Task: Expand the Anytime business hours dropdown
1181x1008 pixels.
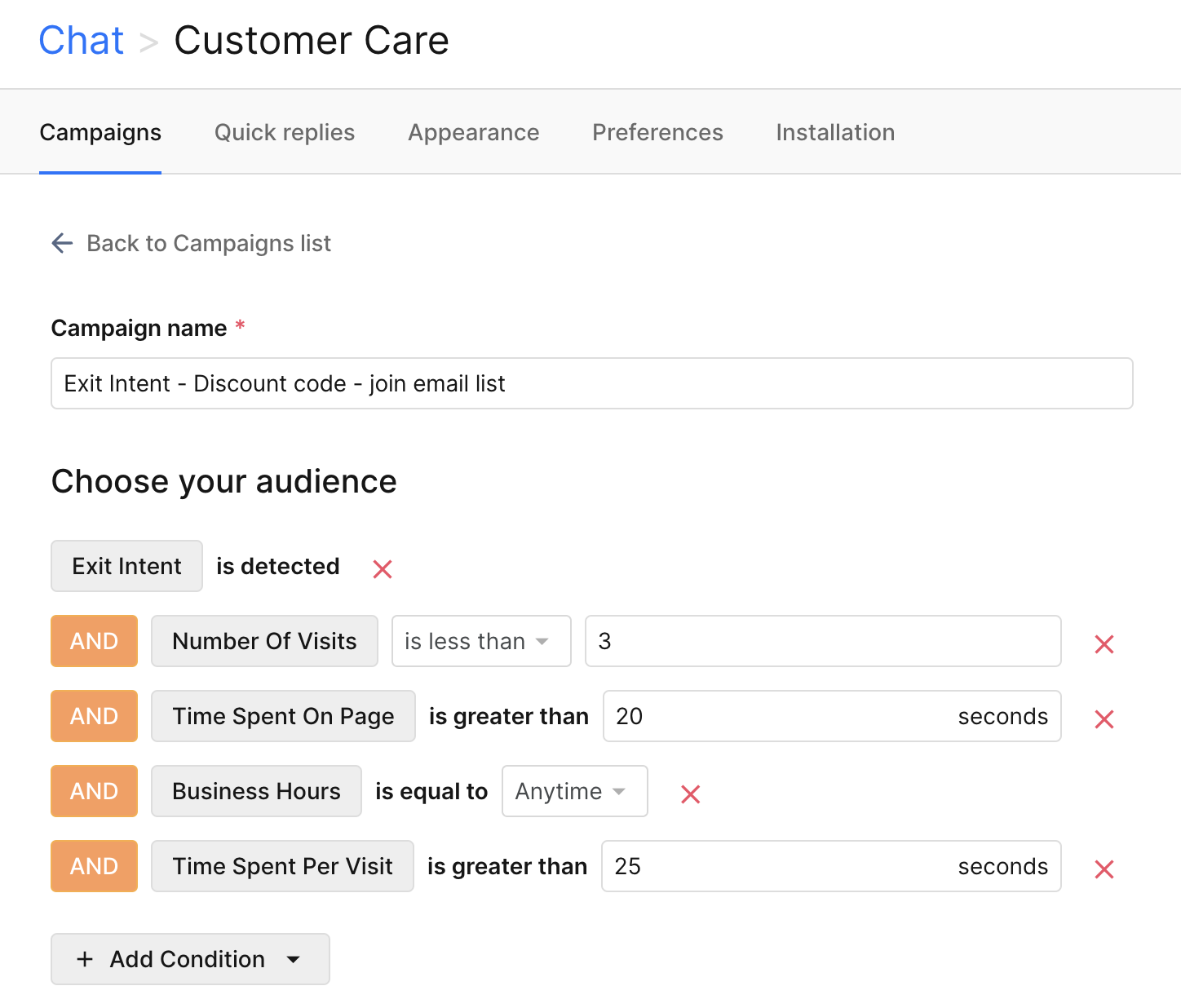Action: click(x=574, y=791)
